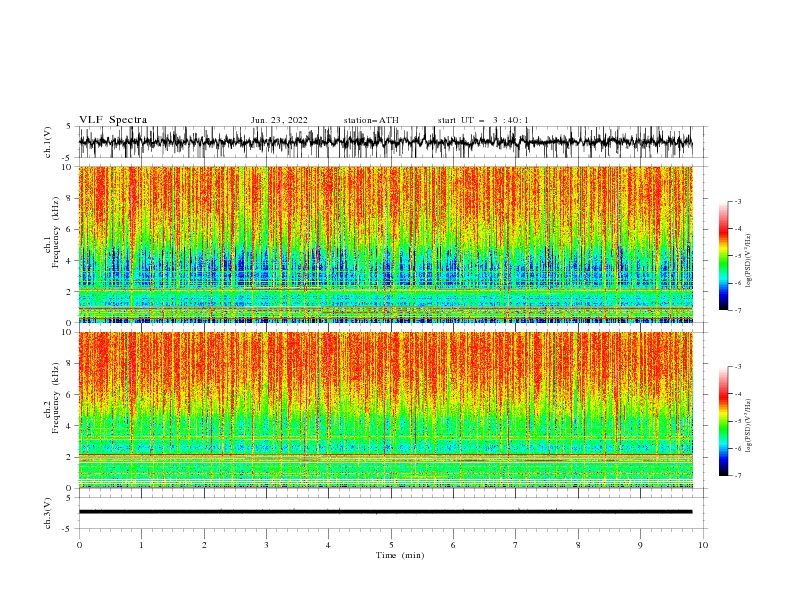
Task: Click the "4" kHz tick on ch.2 frequency axis
Action: 70,426
